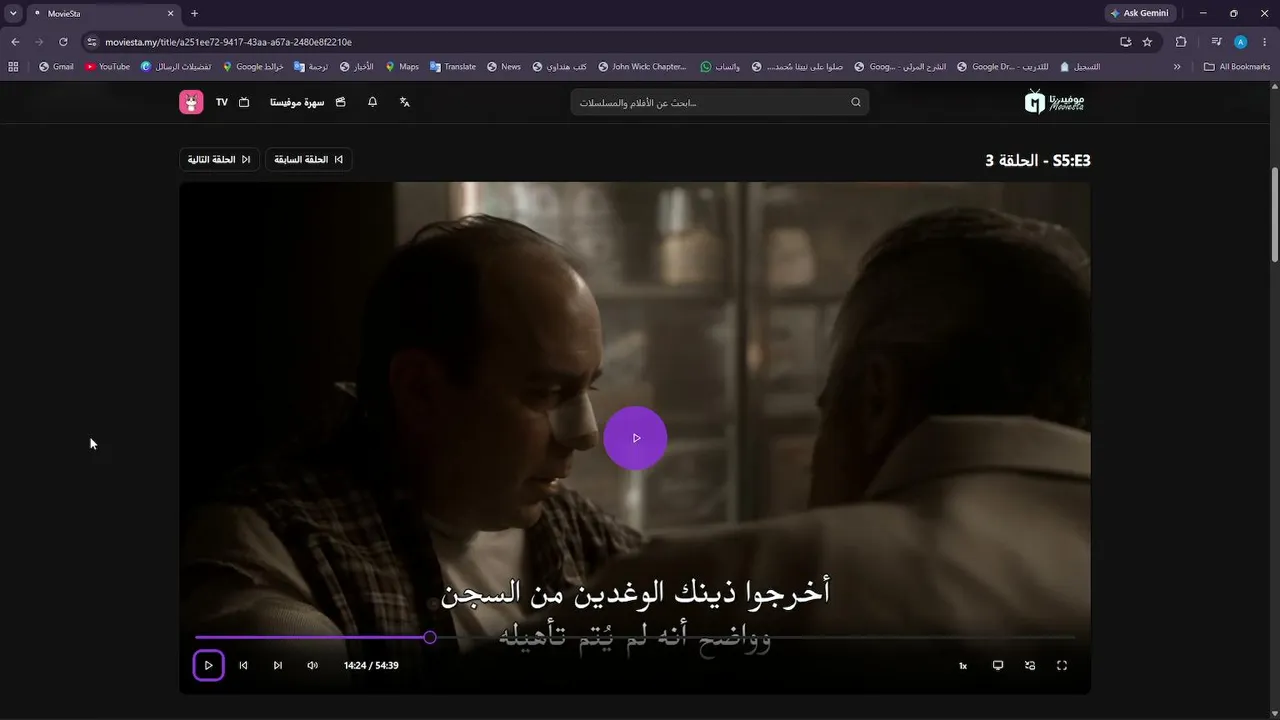Open the تفضيلات الرسائل bookmark
The image size is (1280, 720).
pyautogui.click(x=176, y=67)
